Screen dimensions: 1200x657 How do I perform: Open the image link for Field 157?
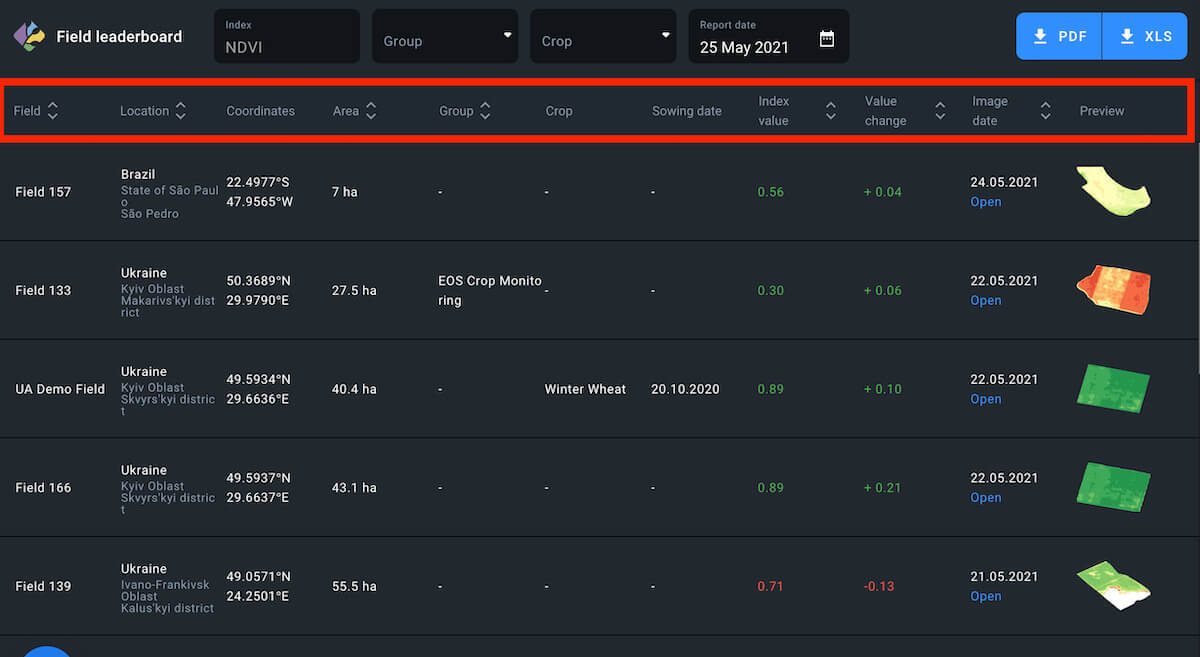coord(985,202)
